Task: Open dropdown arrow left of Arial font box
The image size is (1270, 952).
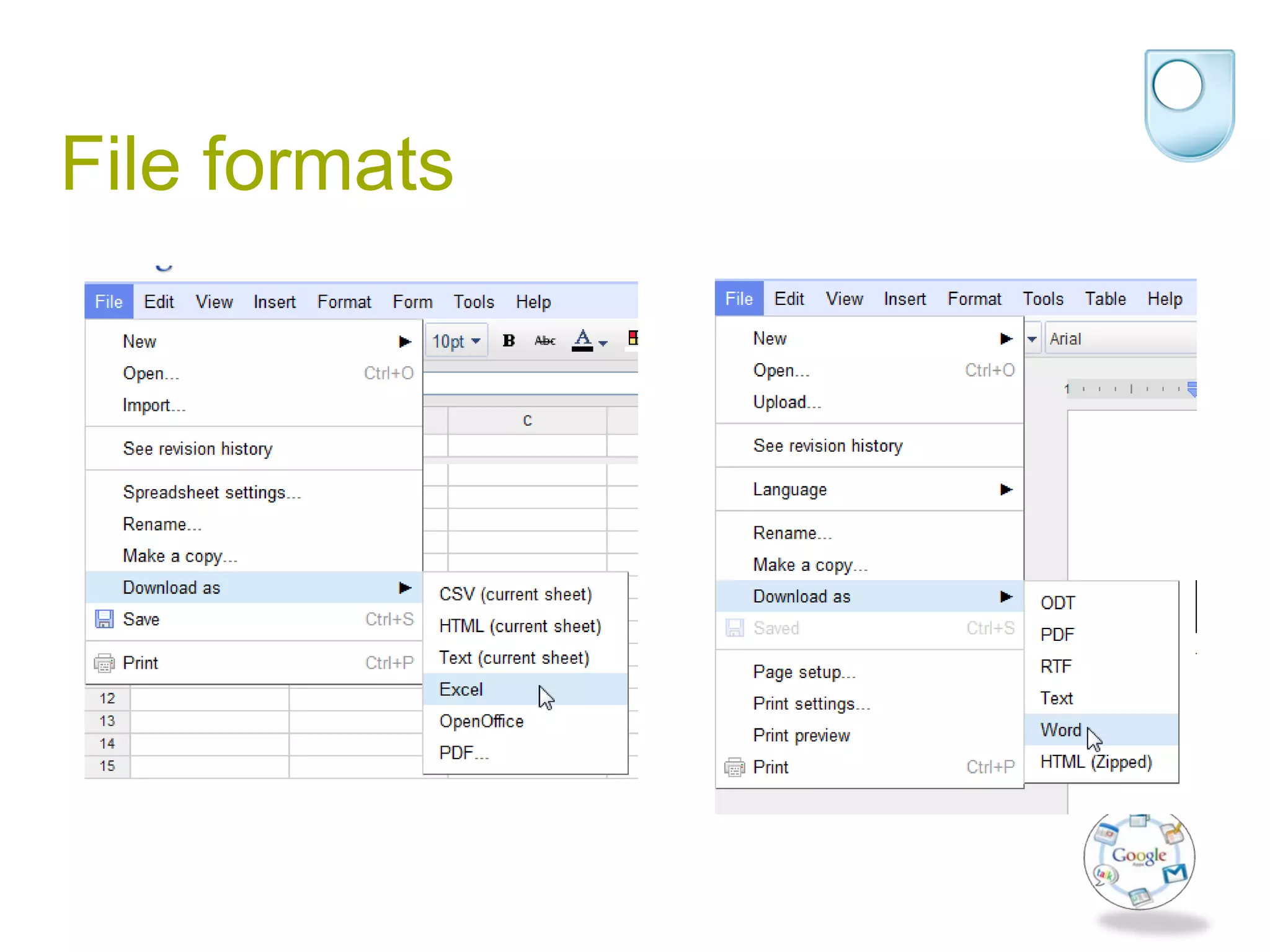Action: click(1032, 338)
